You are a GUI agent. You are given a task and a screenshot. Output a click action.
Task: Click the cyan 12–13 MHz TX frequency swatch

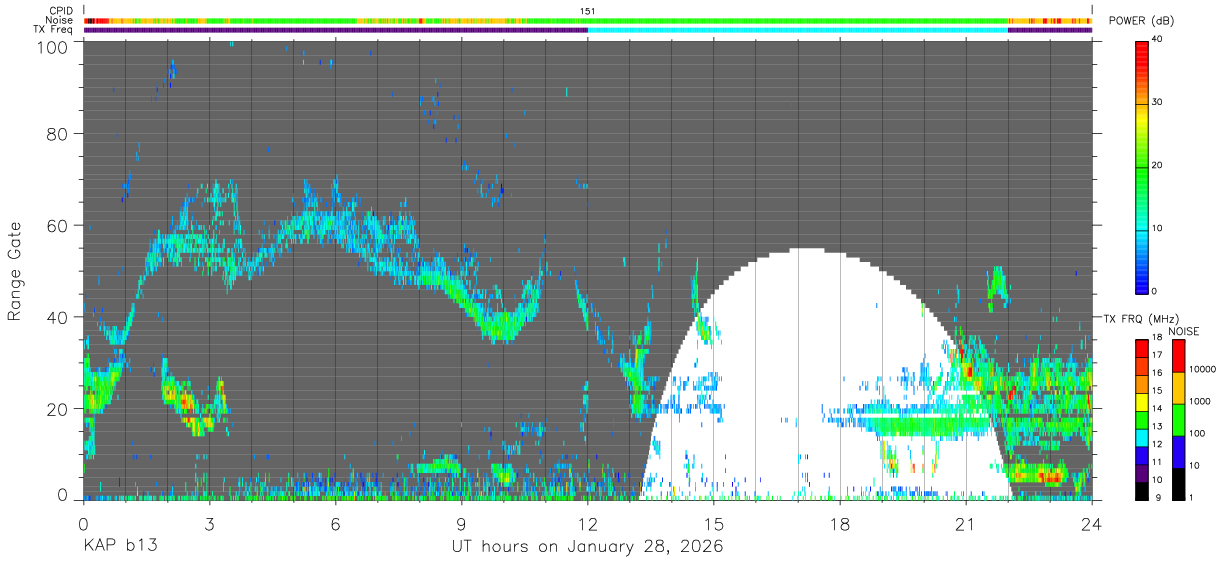tap(1141, 437)
